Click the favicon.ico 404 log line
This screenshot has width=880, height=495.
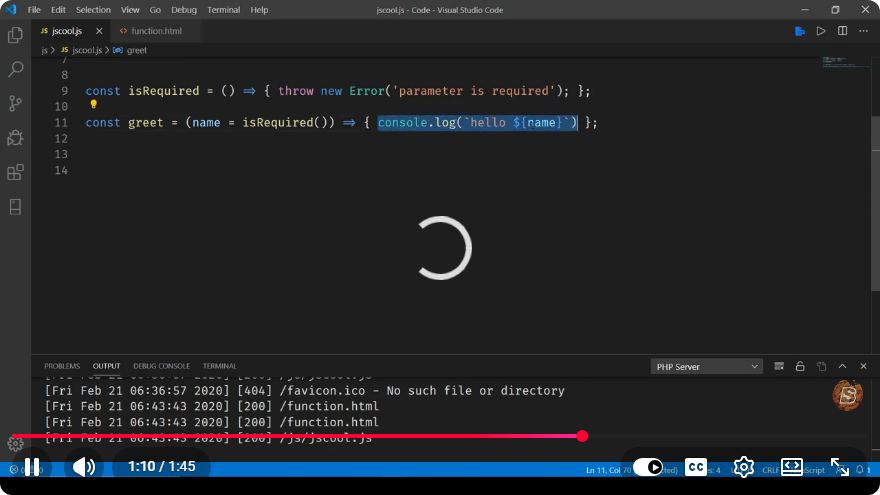point(305,391)
